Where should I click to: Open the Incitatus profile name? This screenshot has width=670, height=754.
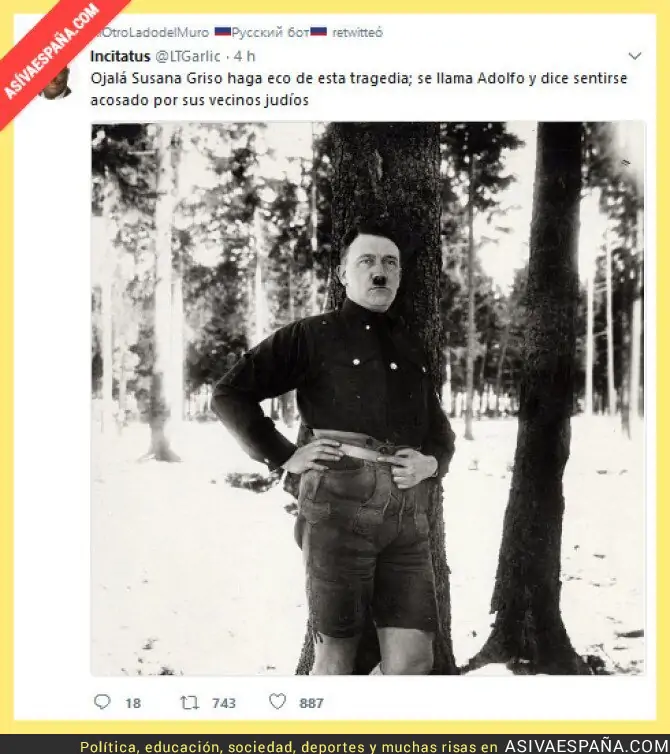(x=120, y=56)
